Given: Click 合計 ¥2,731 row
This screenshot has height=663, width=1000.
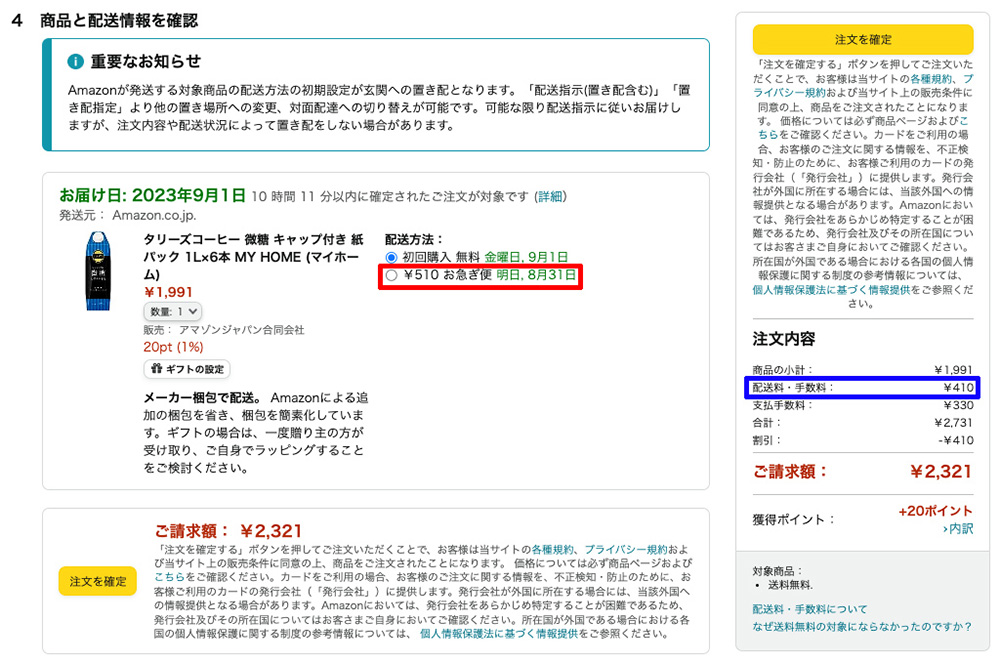Looking at the screenshot, I should tap(863, 423).
